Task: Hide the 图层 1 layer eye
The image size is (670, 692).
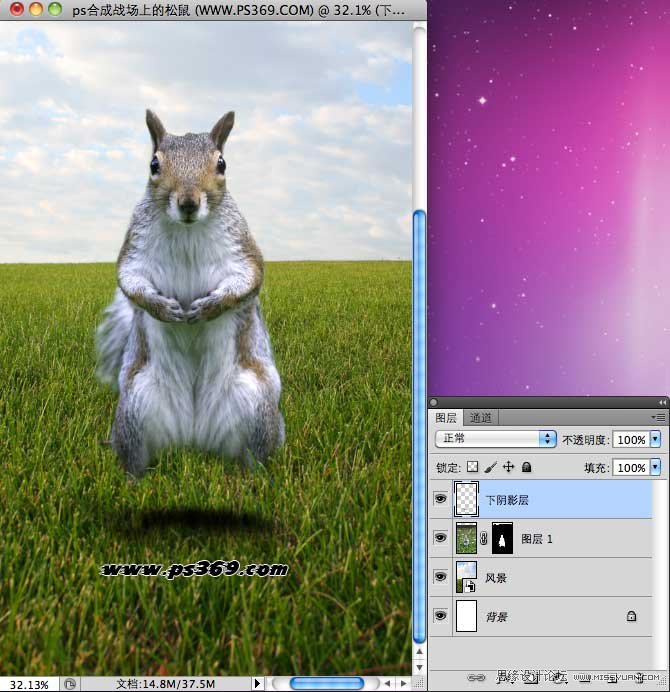Action: coord(440,538)
